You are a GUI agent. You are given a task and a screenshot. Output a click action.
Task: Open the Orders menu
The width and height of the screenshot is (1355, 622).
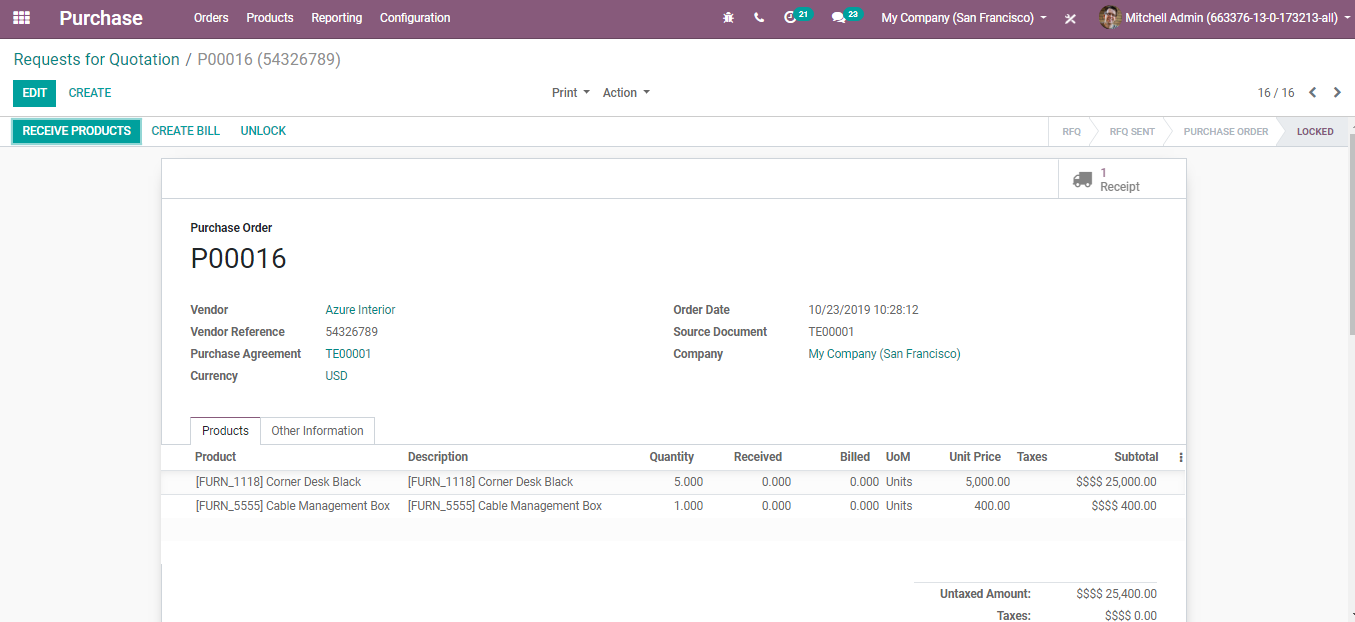pos(211,18)
